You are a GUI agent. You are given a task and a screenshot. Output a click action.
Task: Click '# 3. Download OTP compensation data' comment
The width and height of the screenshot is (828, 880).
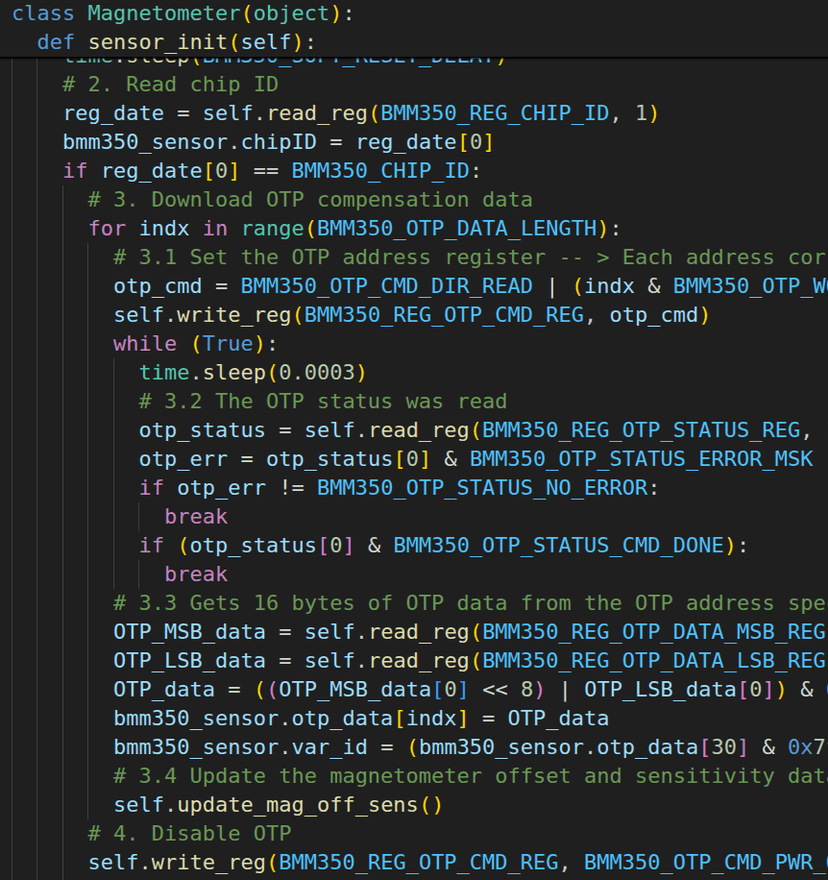click(310, 200)
